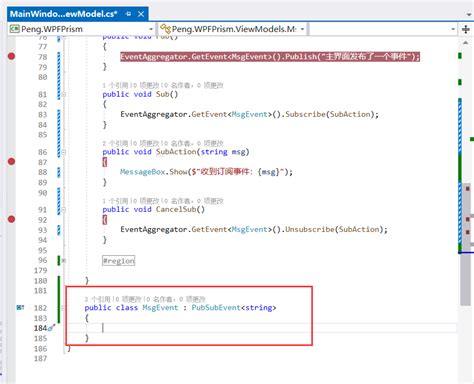This screenshot has height=384, width=474.
Task: Pin the MainWindowViewModel.cs tab
Action: 129,14
